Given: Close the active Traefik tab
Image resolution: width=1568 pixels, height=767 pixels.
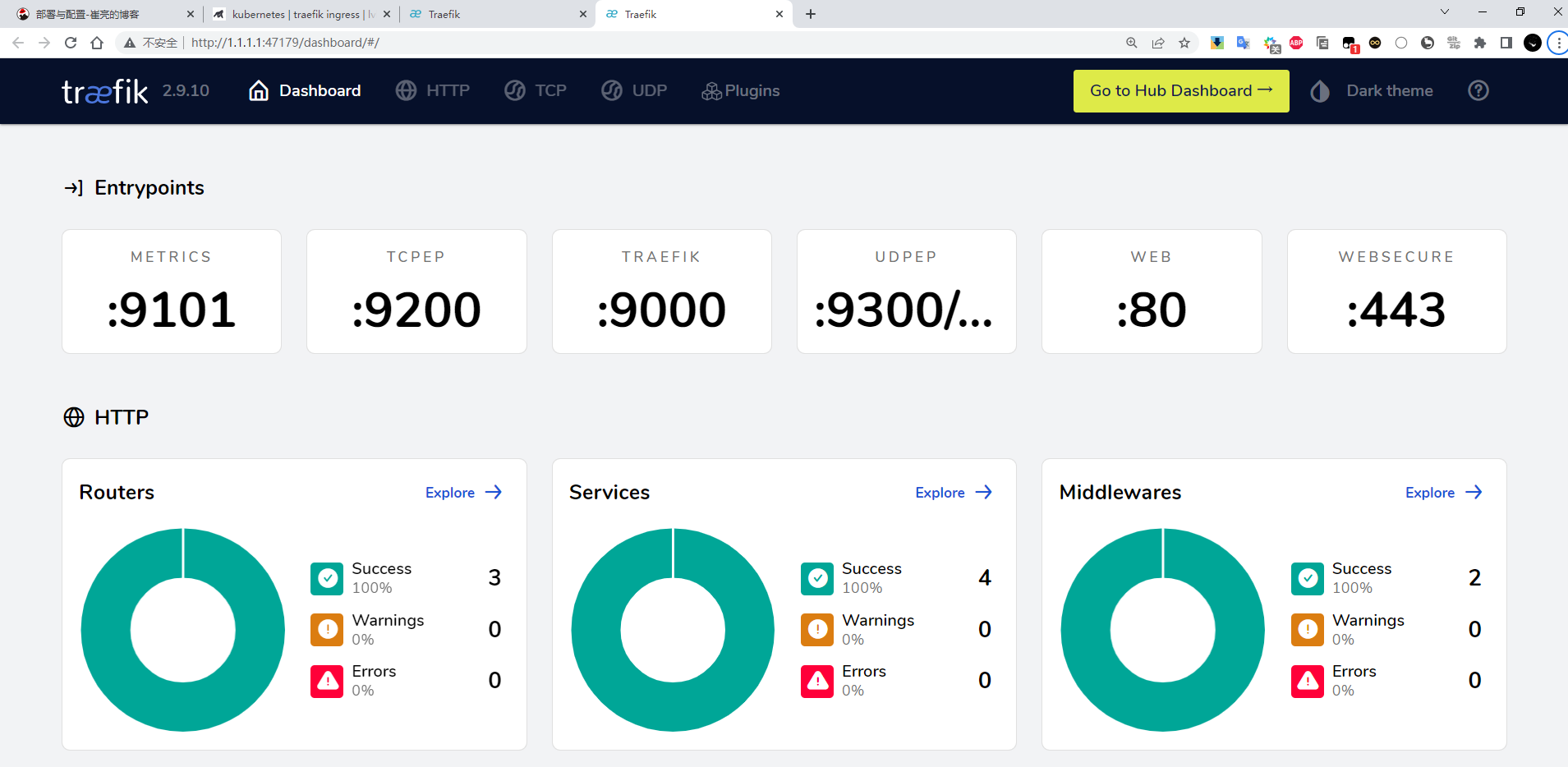Looking at the screenshot, I should [x=779, y=14].
